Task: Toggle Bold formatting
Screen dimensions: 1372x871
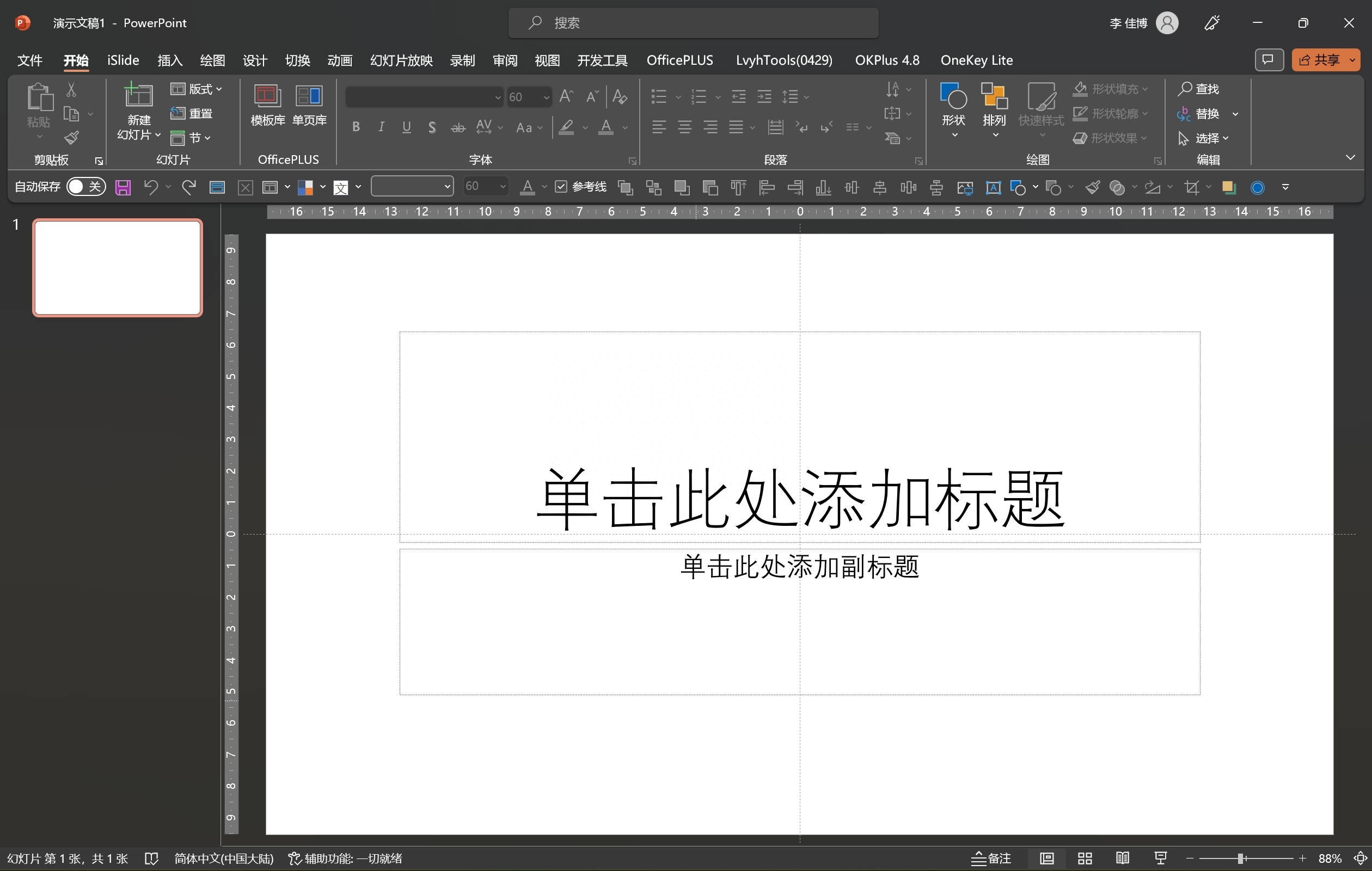Action: (x=356, y=127)
